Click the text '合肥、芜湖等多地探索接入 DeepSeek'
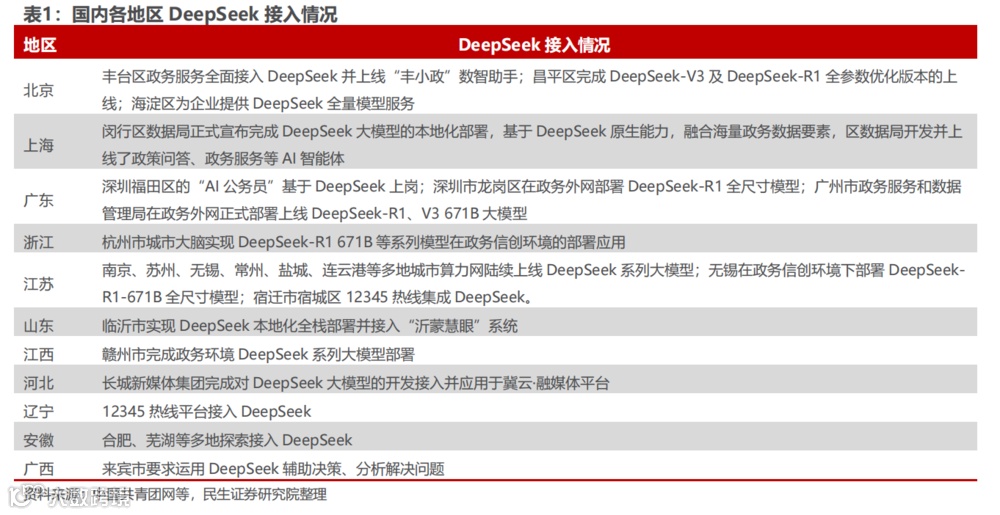The image size is (1000, 515). tap(227, 440)
